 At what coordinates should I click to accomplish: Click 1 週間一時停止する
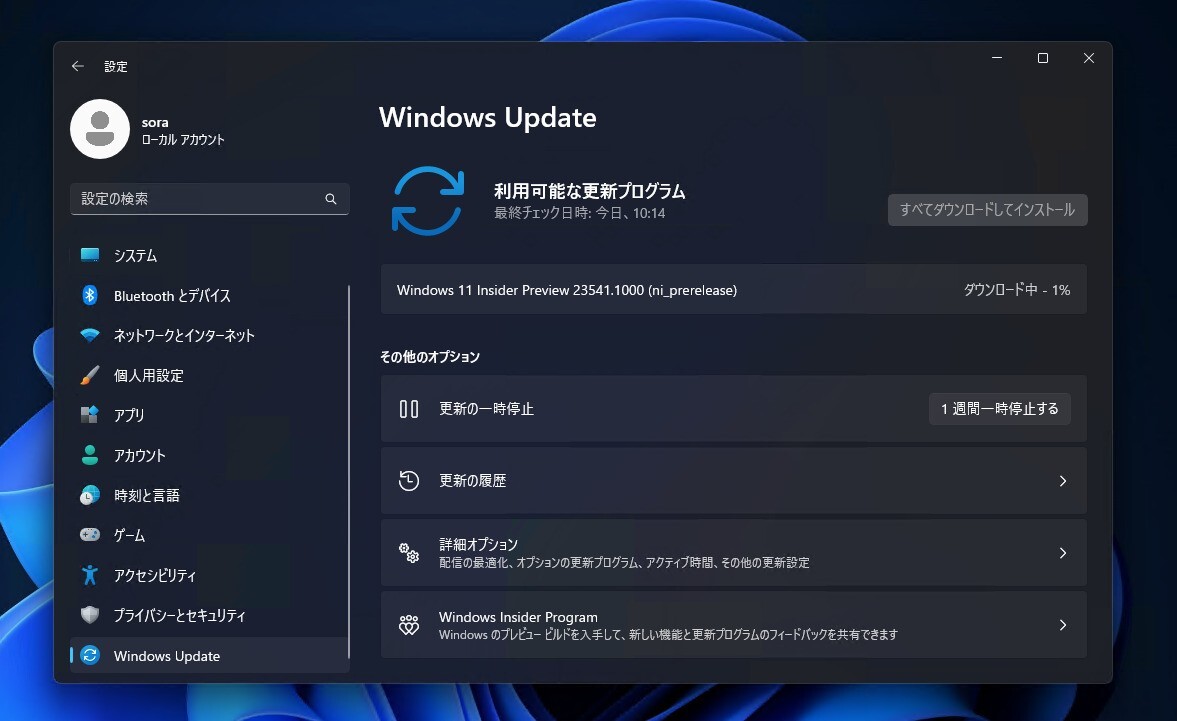[x=999, y=408]
